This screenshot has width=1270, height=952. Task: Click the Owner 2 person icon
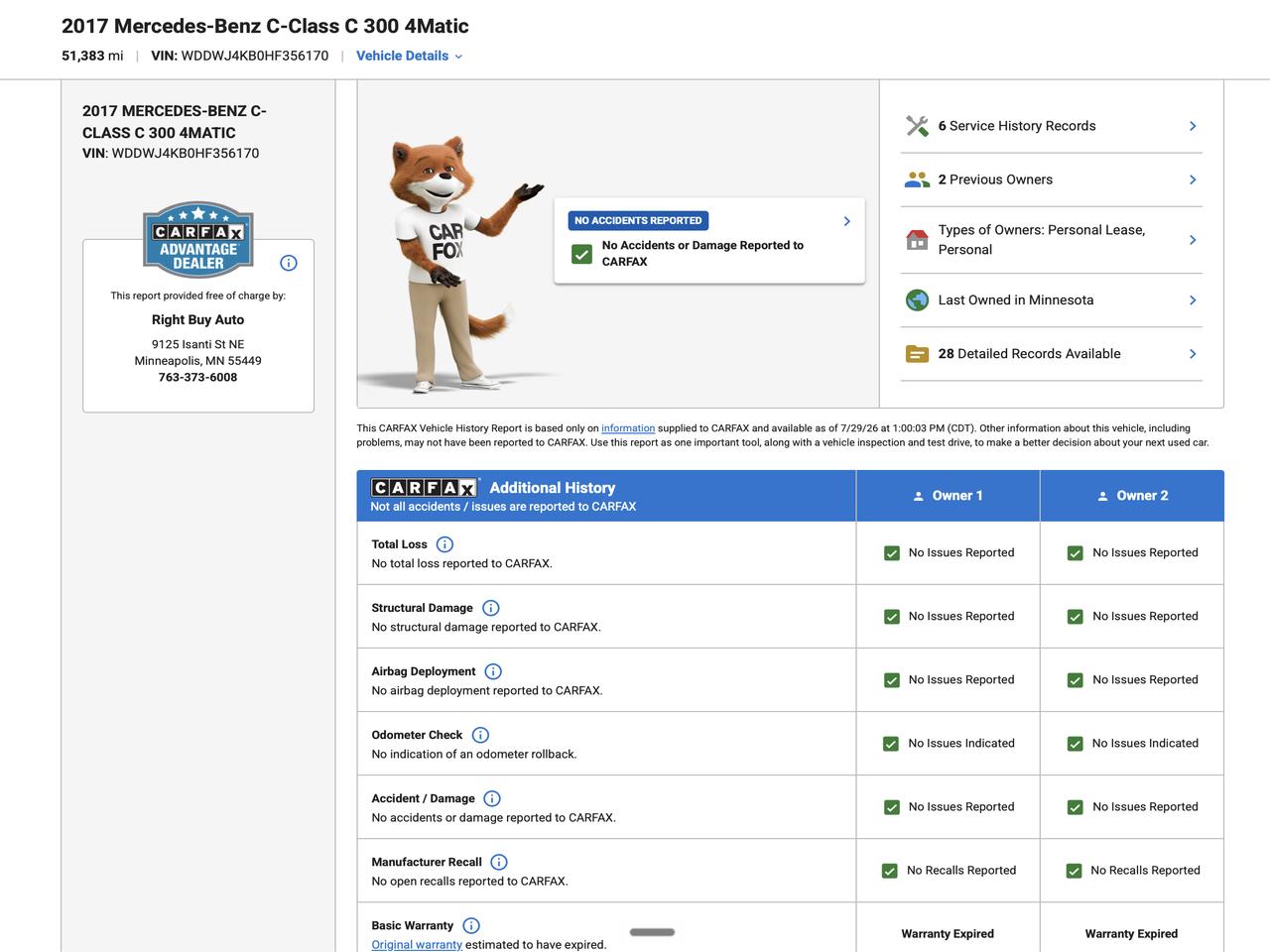(x=1102, y=496)
